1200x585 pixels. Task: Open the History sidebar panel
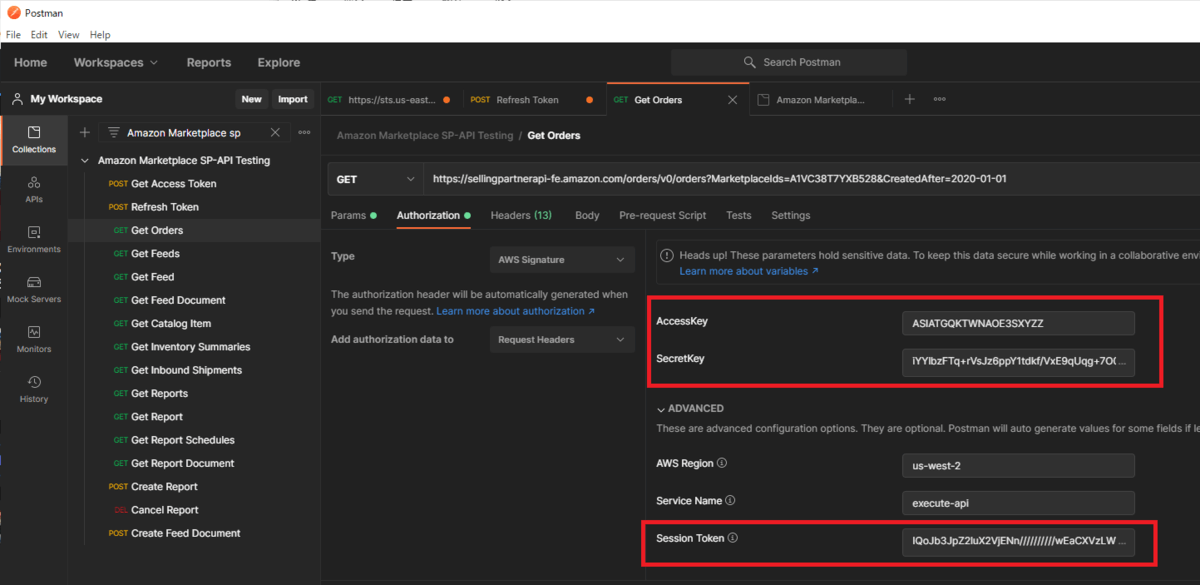click(x=34, y=389)
